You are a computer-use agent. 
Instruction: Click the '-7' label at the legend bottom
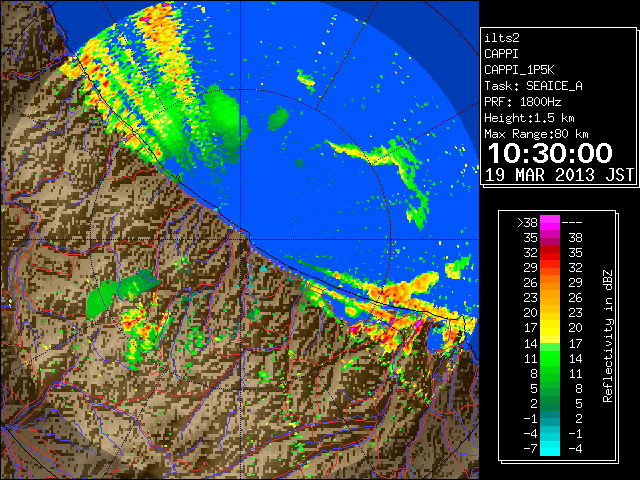tap(530, 449)
